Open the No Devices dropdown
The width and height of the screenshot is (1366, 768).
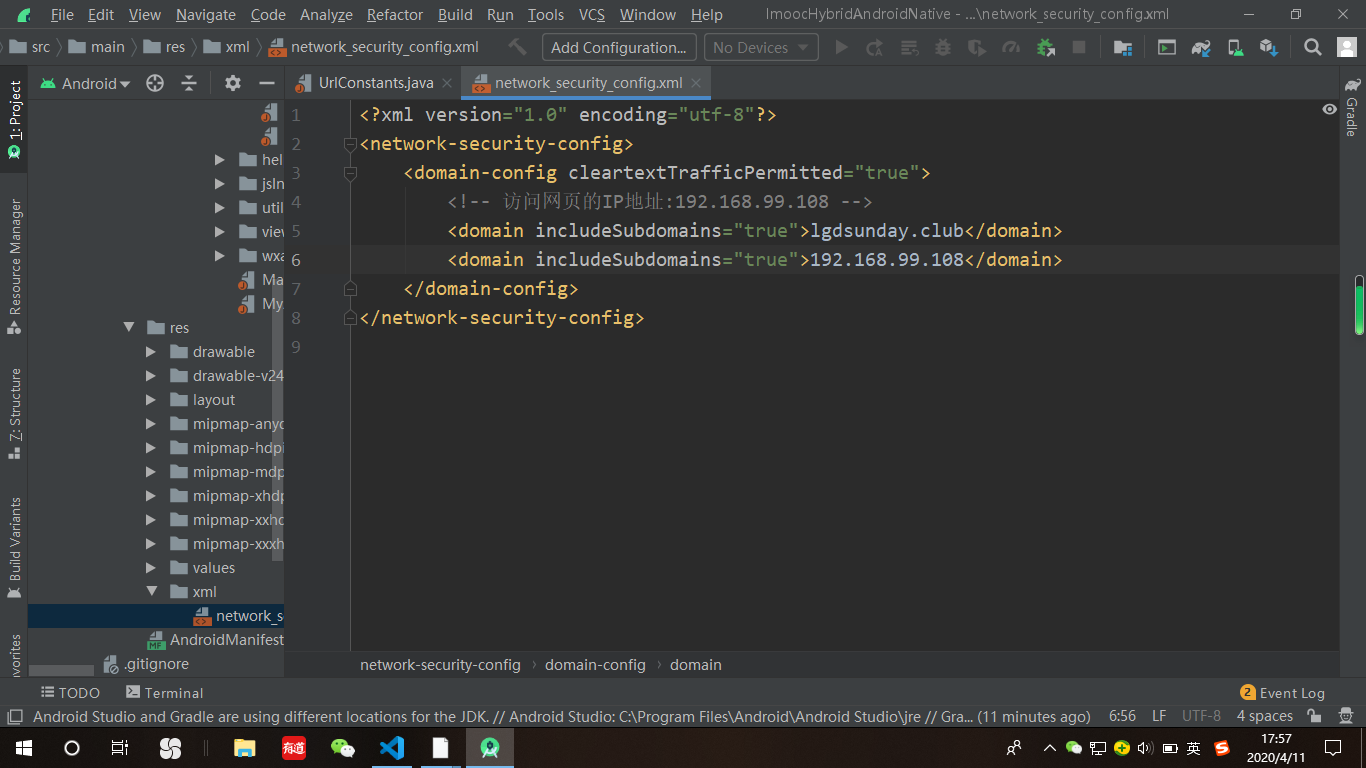coord(761,47)
